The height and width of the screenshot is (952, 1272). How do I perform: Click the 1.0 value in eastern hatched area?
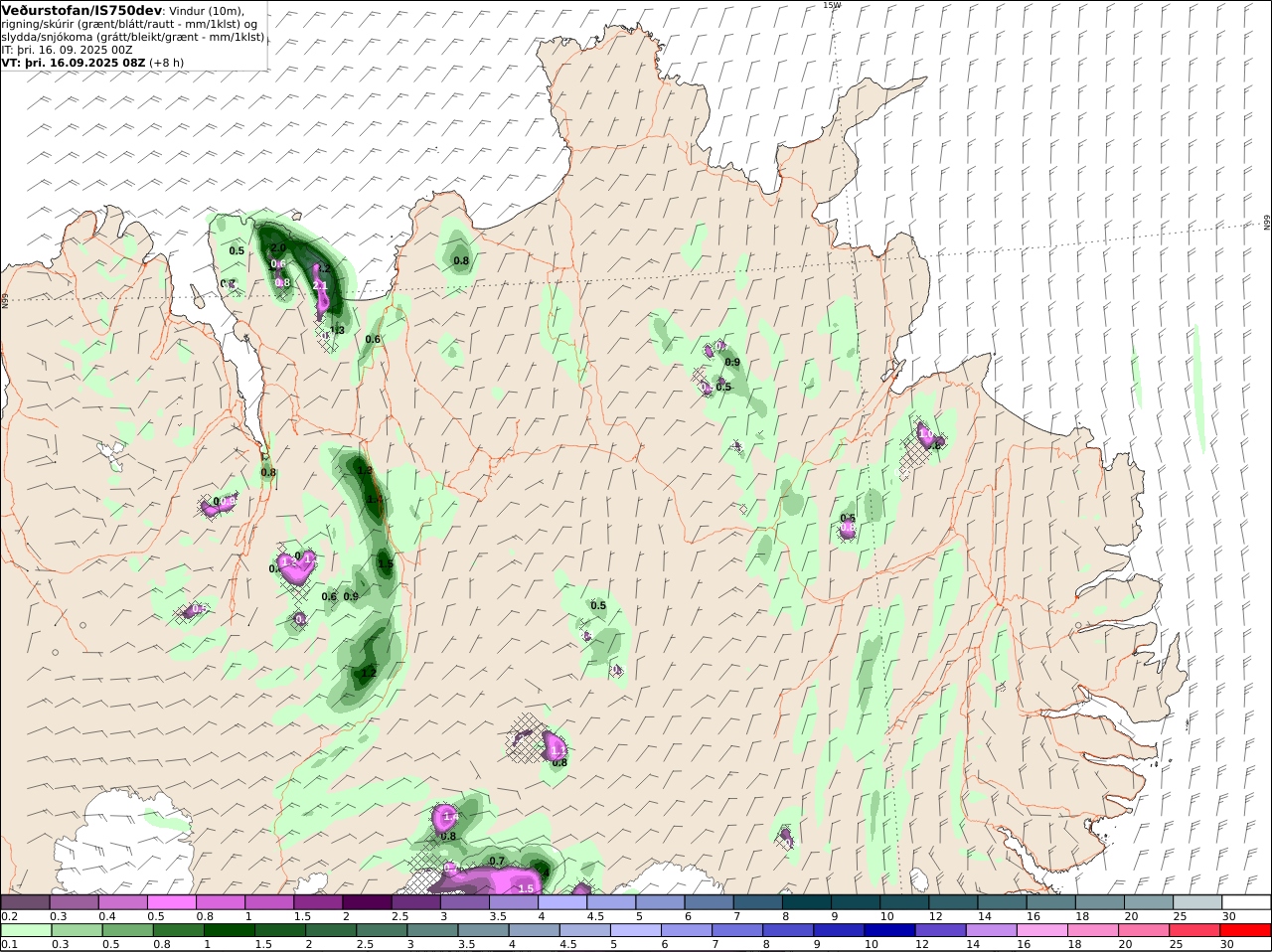pos(925,434)
